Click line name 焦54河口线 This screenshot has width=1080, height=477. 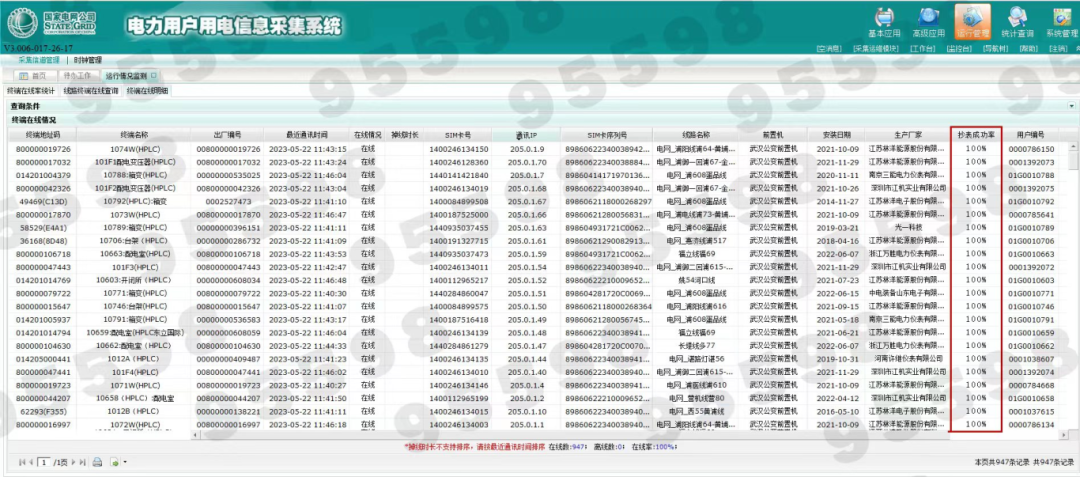pyautogui.click(x=696, y=280)
